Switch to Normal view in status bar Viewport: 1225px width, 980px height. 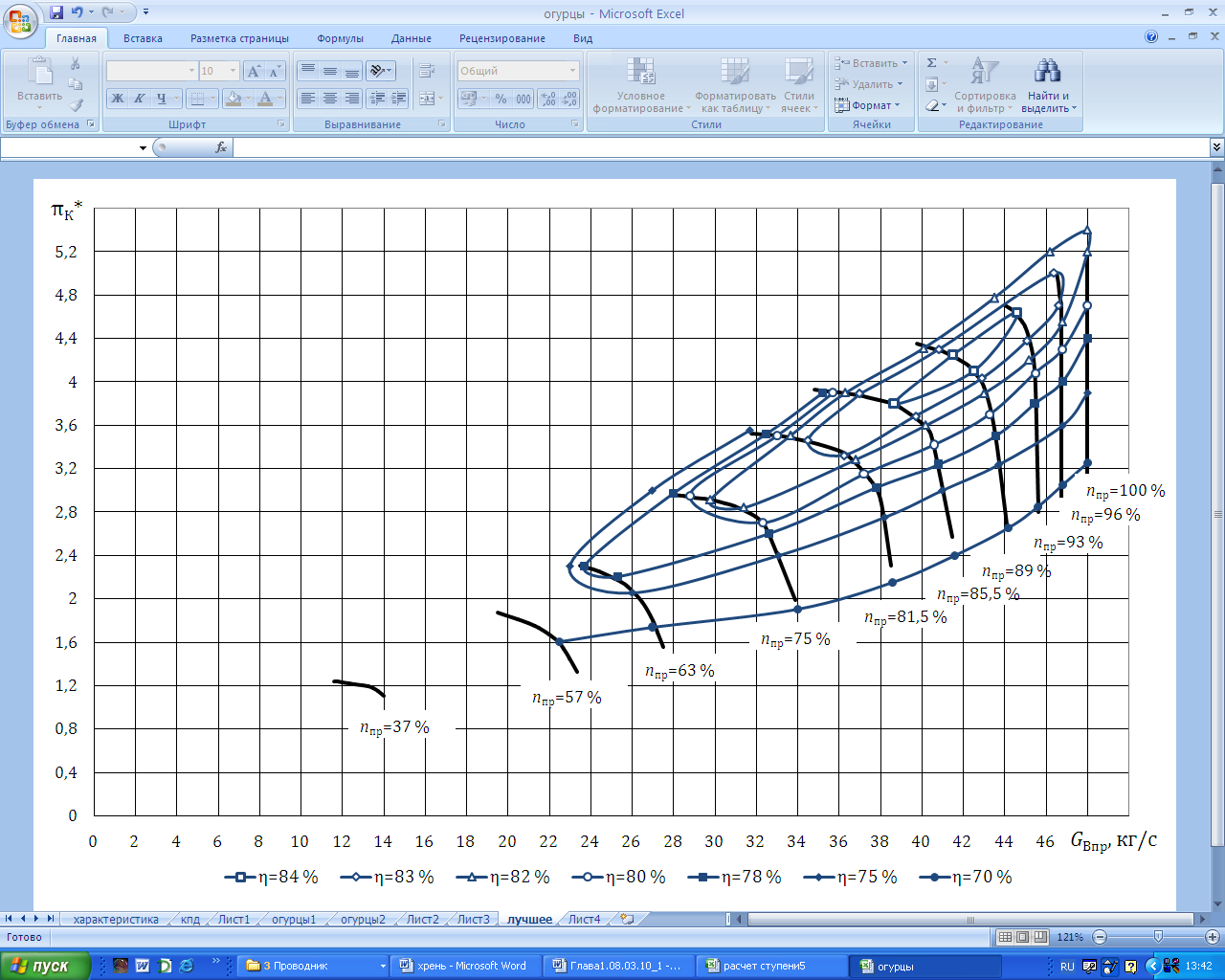pos(1005,937)
